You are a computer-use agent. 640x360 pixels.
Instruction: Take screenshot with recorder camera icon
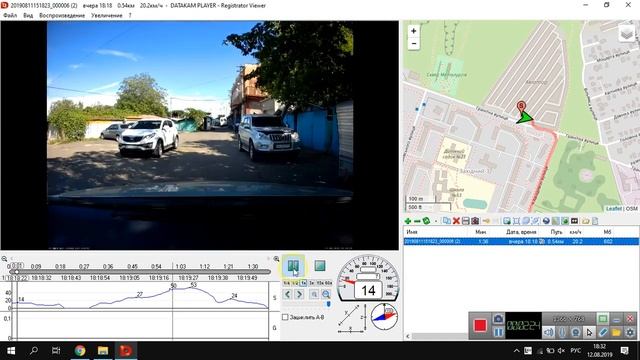(x=498, y=319)
